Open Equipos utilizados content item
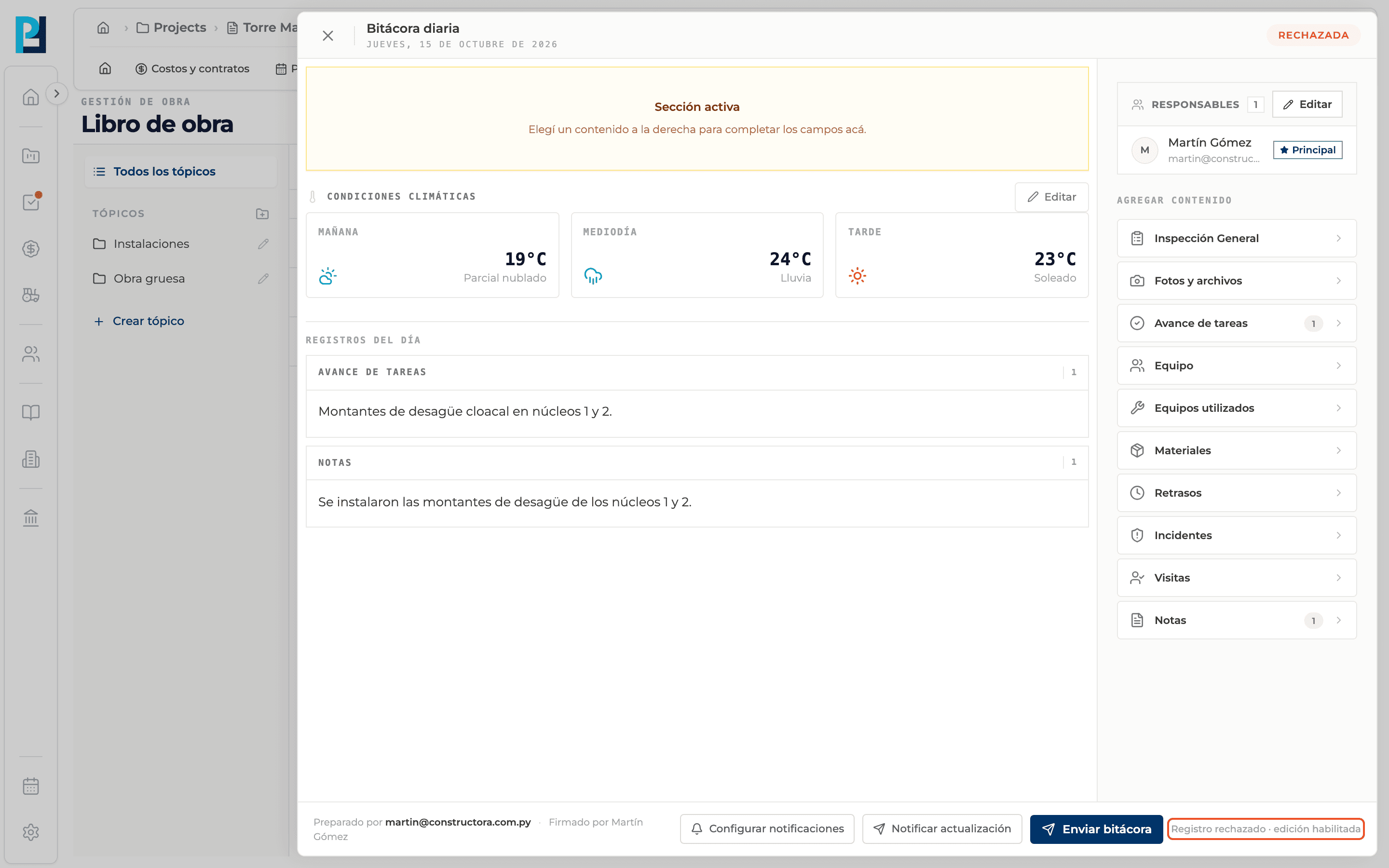Screen dimensions: 1389x868 [x=1236, y=408]
